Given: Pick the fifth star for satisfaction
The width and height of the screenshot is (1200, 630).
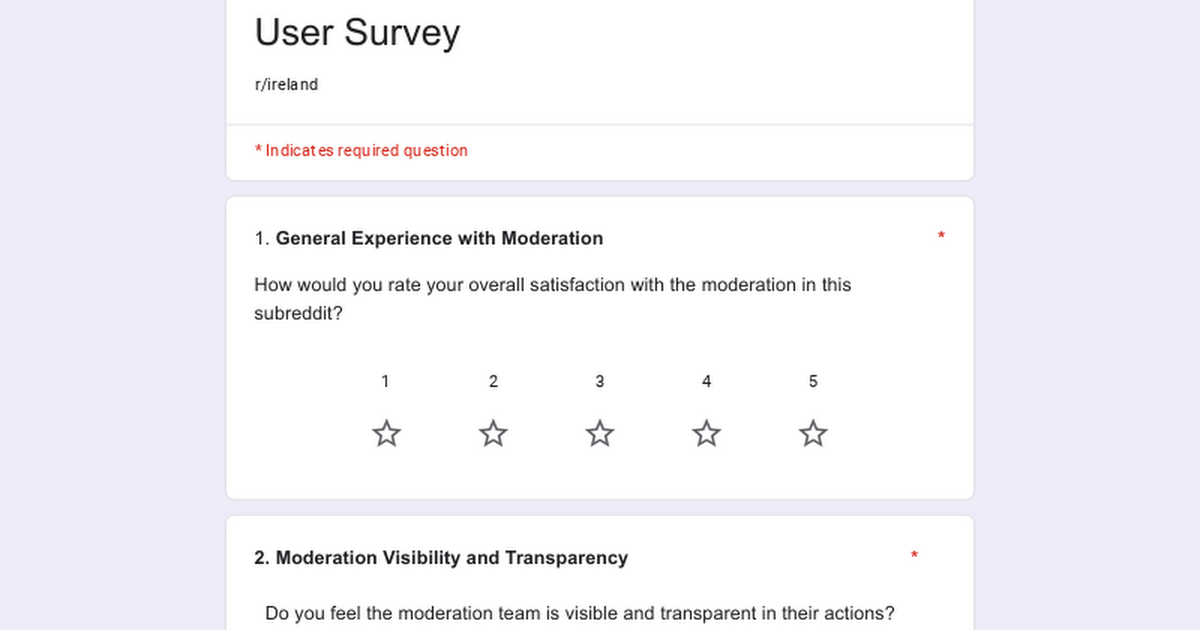Looking at the screenshot, I should click(813, 433).
